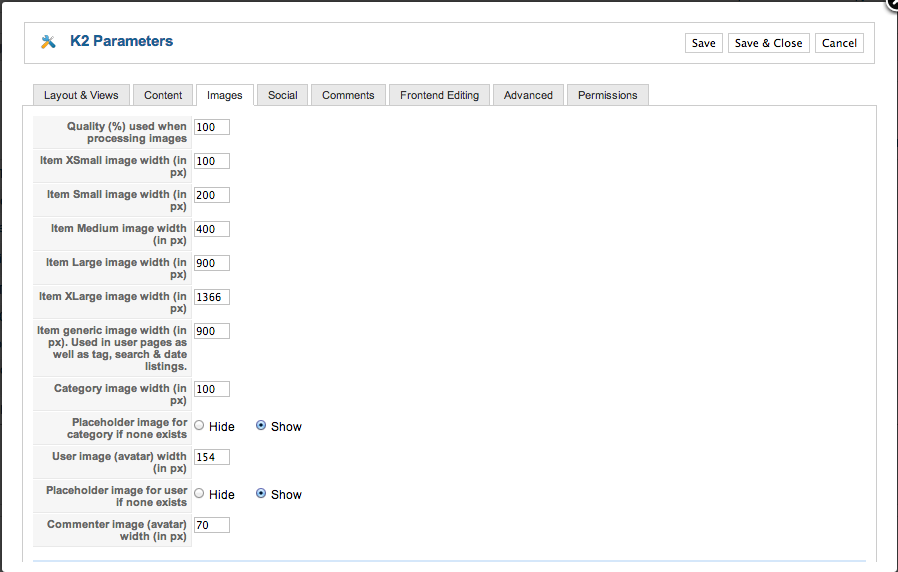Image resolution: width=898 pixels, height=572 pixels.
Task: Select the Images tab
Action: click(224, 95)
